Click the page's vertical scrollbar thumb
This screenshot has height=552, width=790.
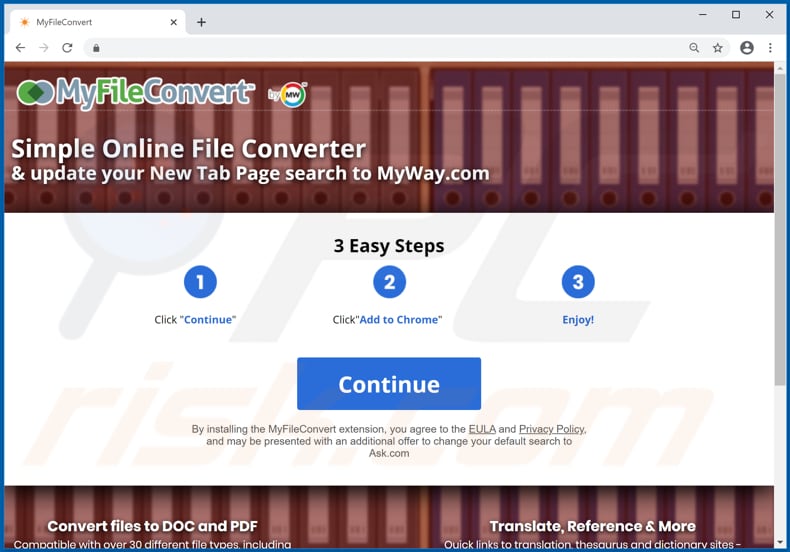pos(780,229)
